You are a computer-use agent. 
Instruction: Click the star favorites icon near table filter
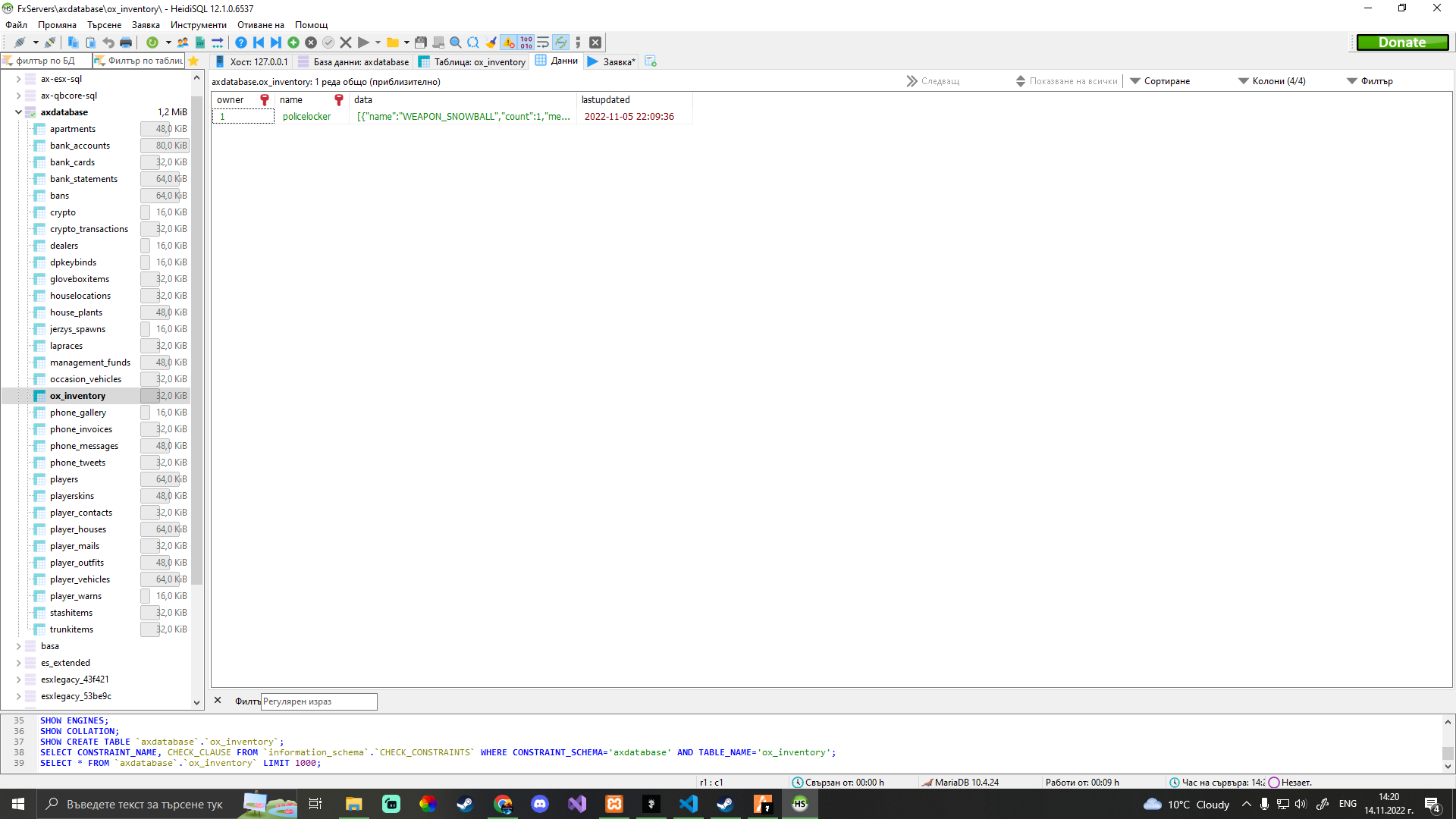pyautogui.click(x=193, y=61)
